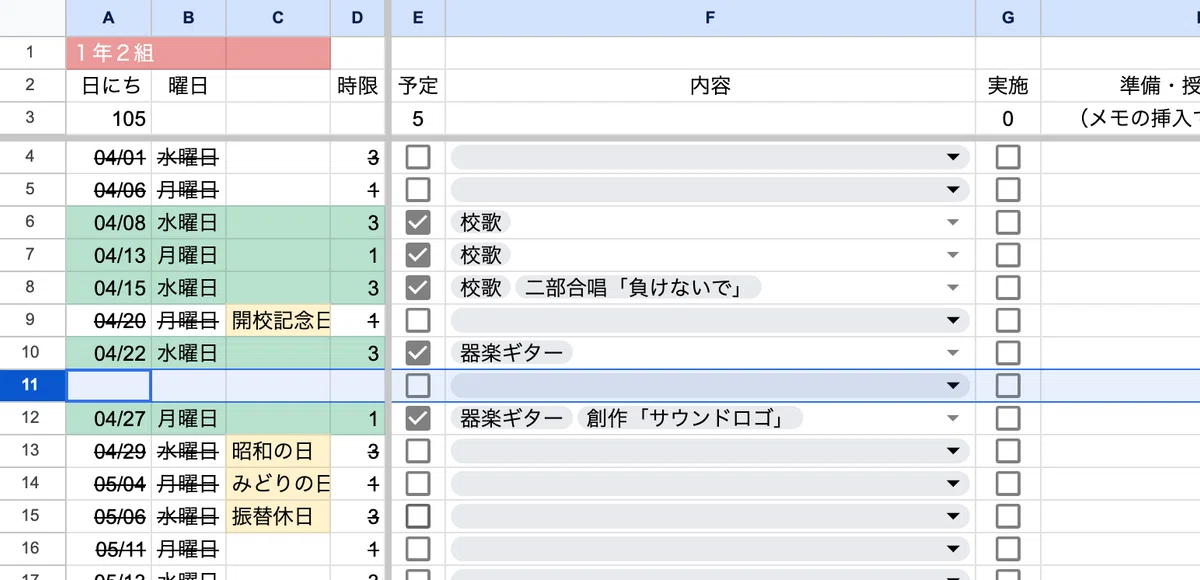Check the 実施 checkbox for 04/15
The width and height of the screenshot is (1200, 580).
(1008, 287)
